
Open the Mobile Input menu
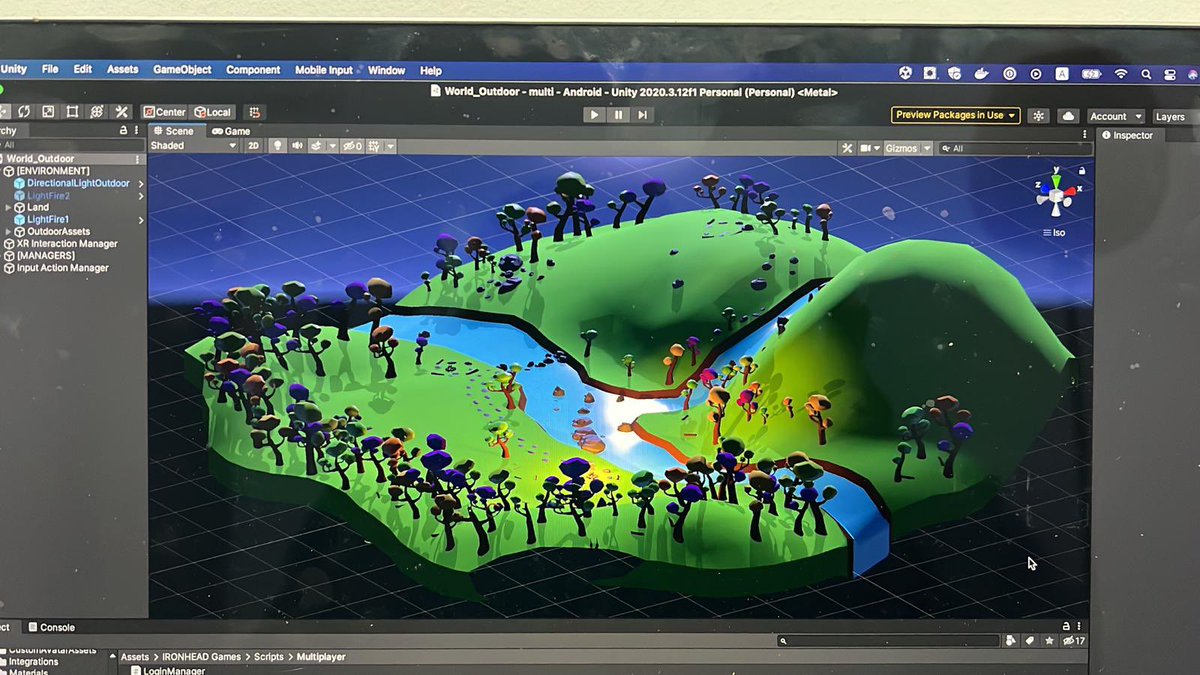324,70
